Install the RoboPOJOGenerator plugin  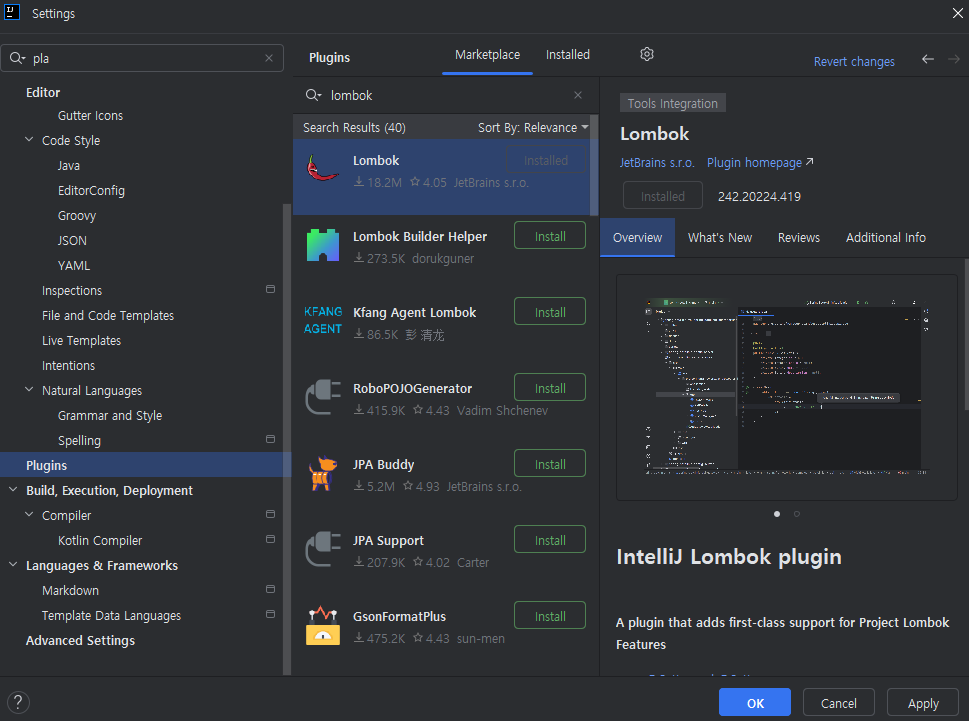[549, 388]
